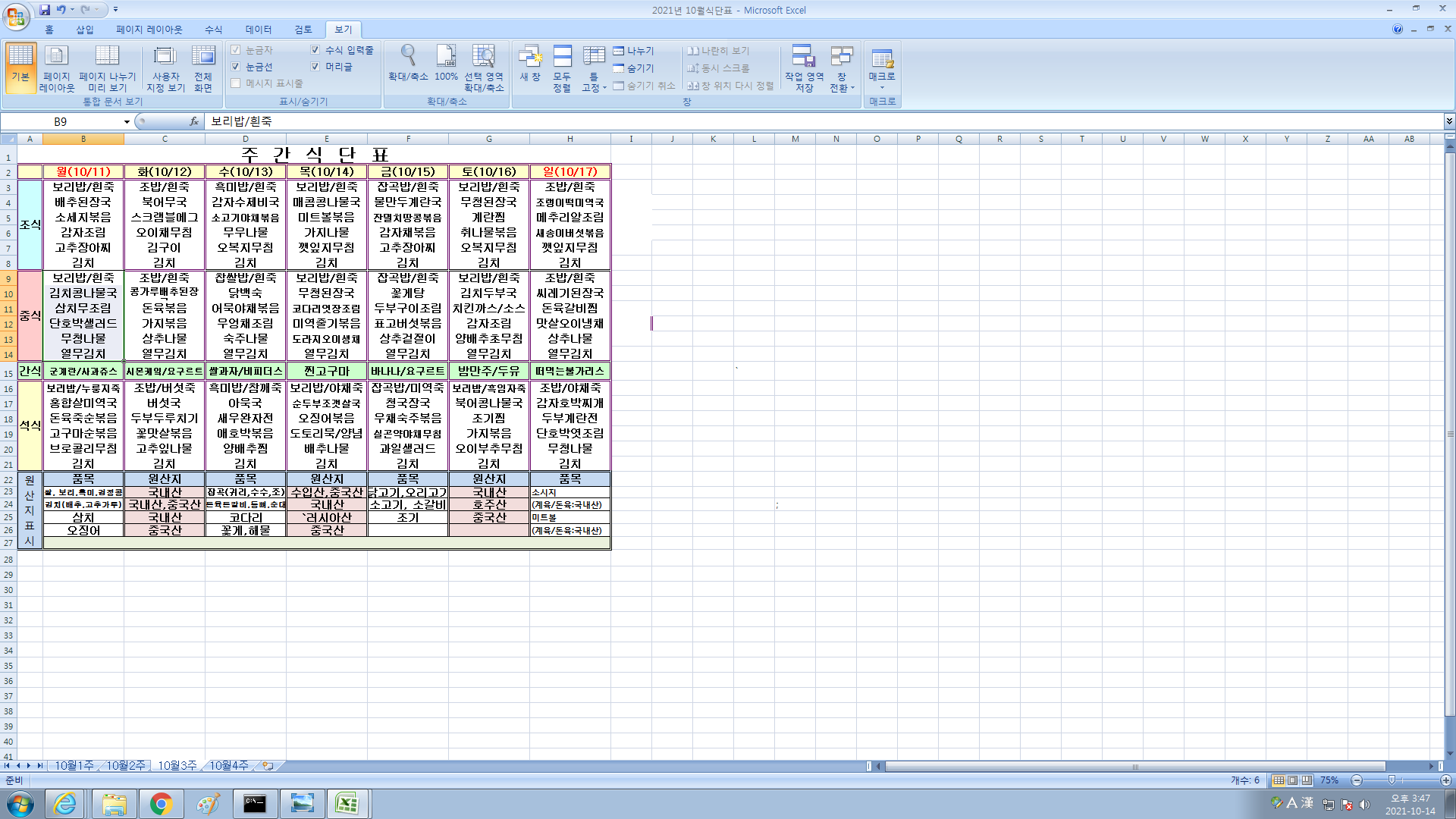Open the 10월4주 sheet tab

[x=228, y=766]
